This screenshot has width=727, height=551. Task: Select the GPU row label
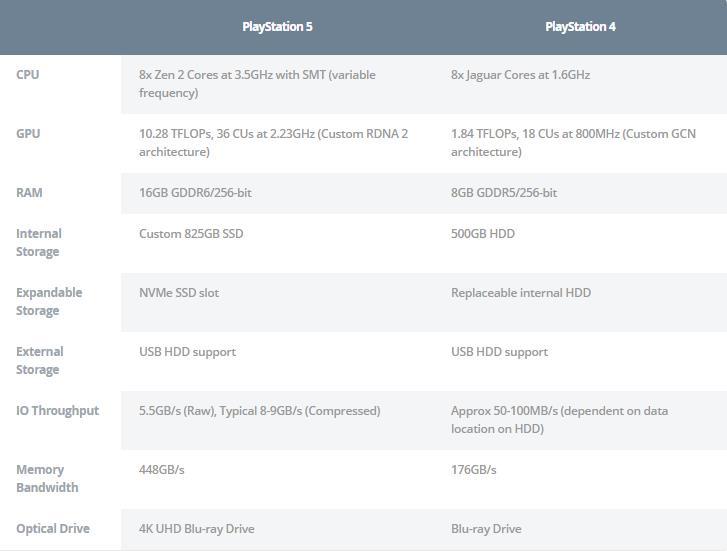coord(29,134)
